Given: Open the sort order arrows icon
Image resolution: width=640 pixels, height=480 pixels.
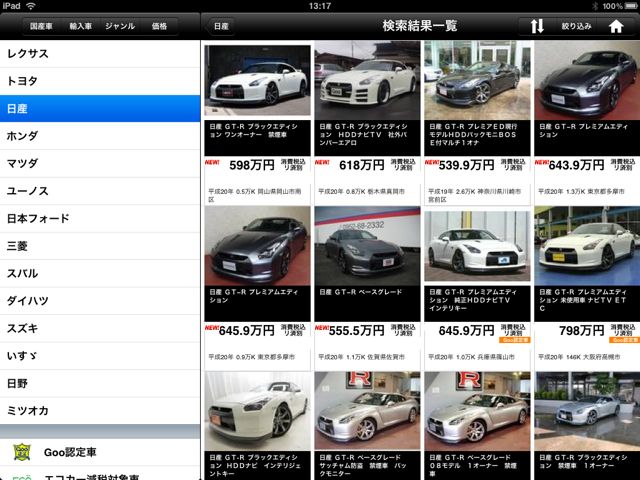Looking at the screenshot, I should point(537,26).
